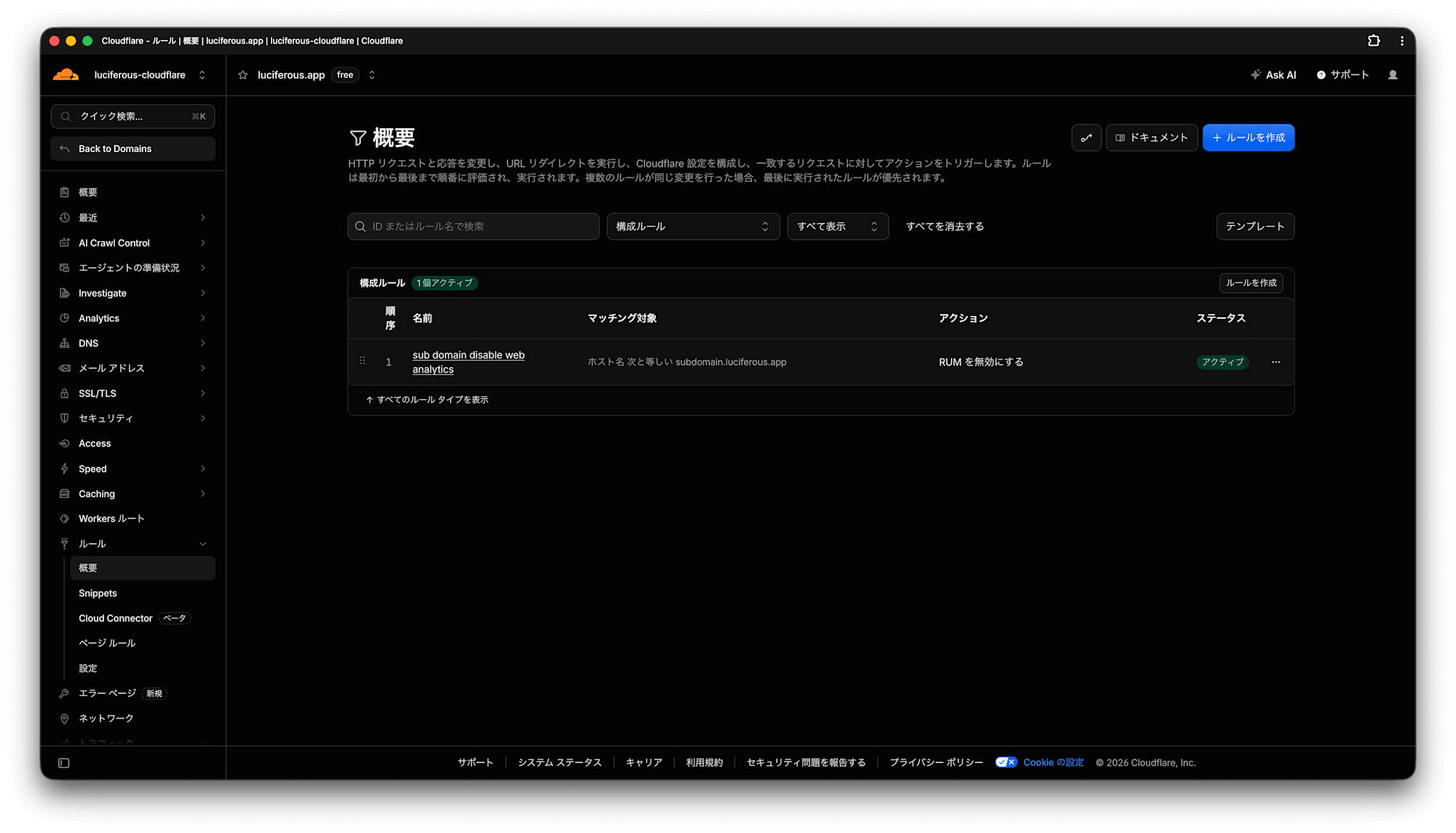This screenshot has width=1456, height=833.
Task: Click セキュリティ問題を報告する footer link
Action: 807,762
